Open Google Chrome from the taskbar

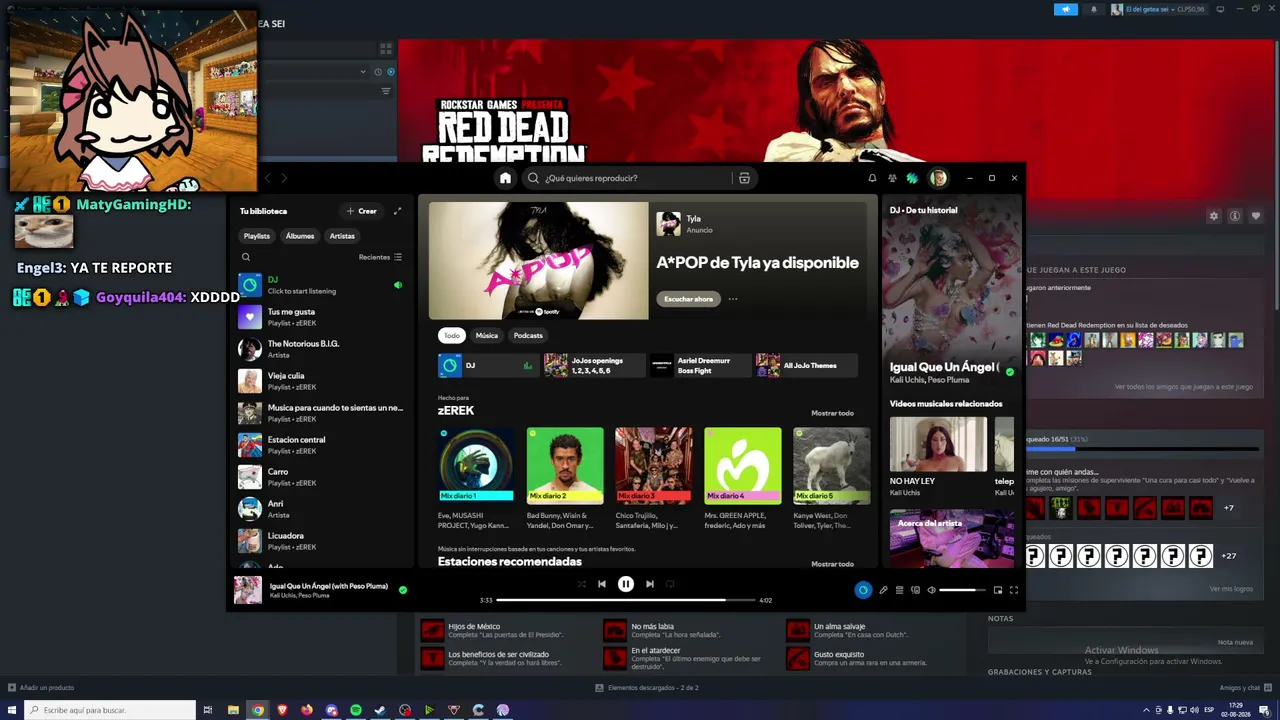(x=258, y=710)
